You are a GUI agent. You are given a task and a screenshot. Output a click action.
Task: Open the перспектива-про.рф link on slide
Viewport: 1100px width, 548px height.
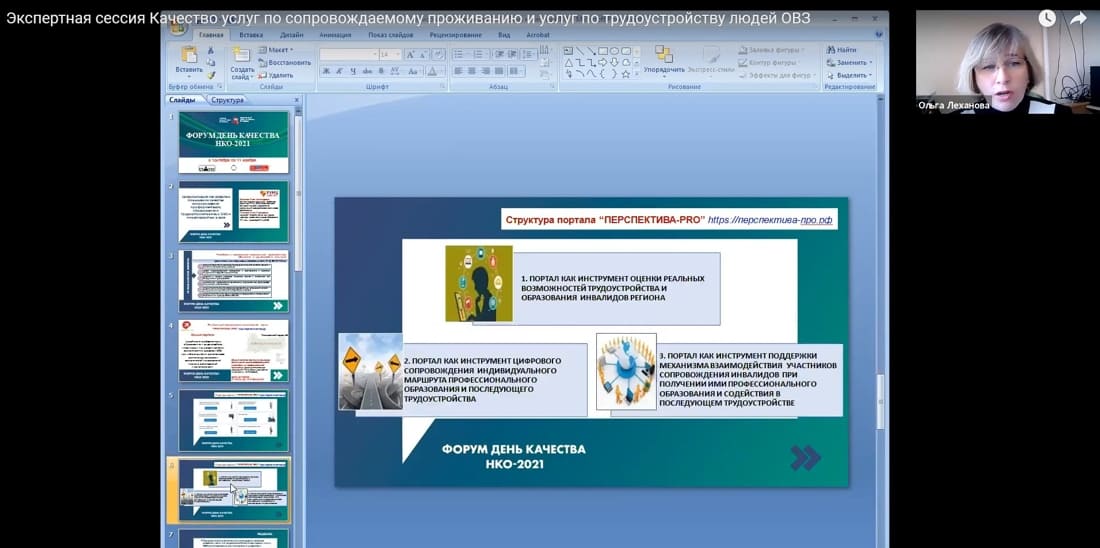pyautogui.click(x=769, y=219)
